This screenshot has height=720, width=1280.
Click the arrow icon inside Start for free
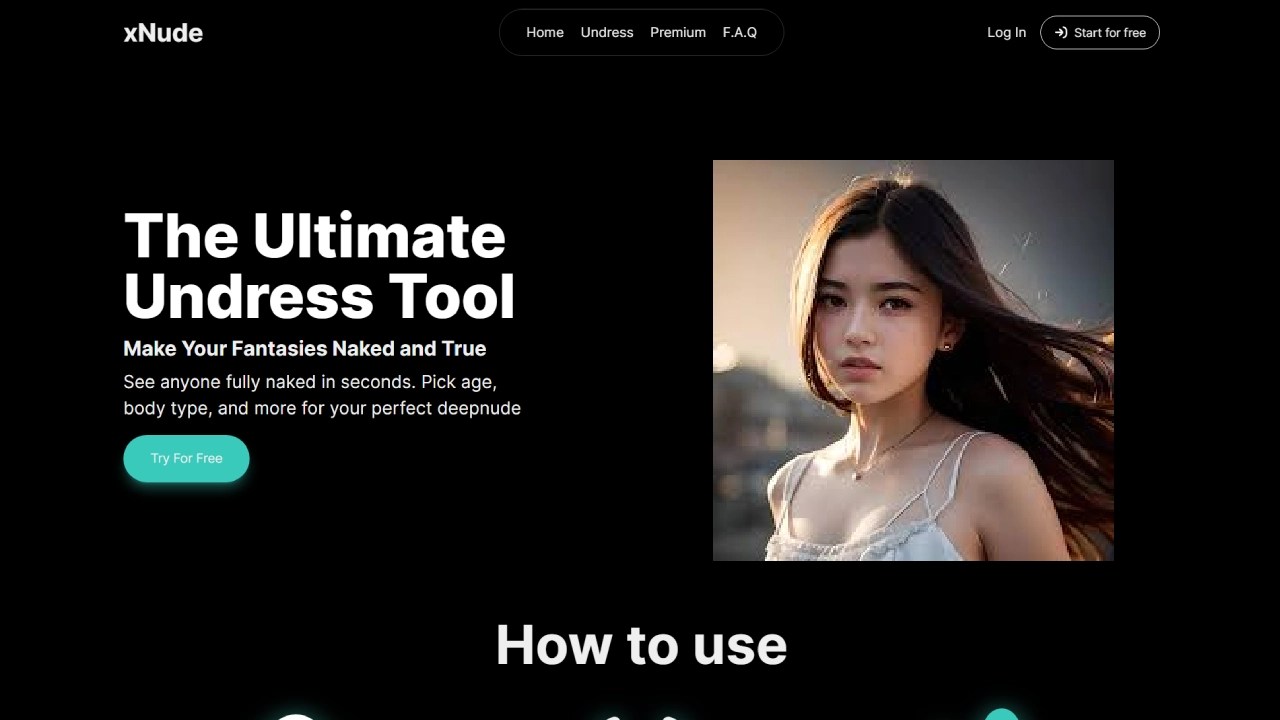tap(1061, 32)
